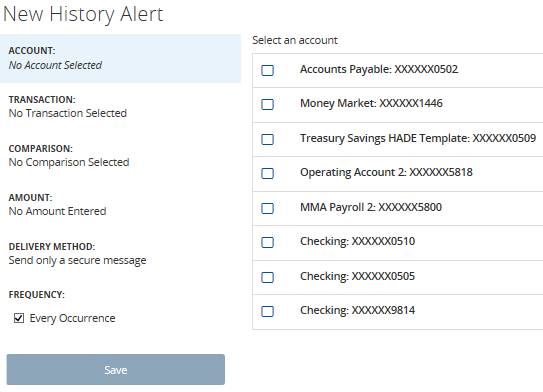Open the Comparison section
Screen dimensions: 543x392
pos(120,155)
